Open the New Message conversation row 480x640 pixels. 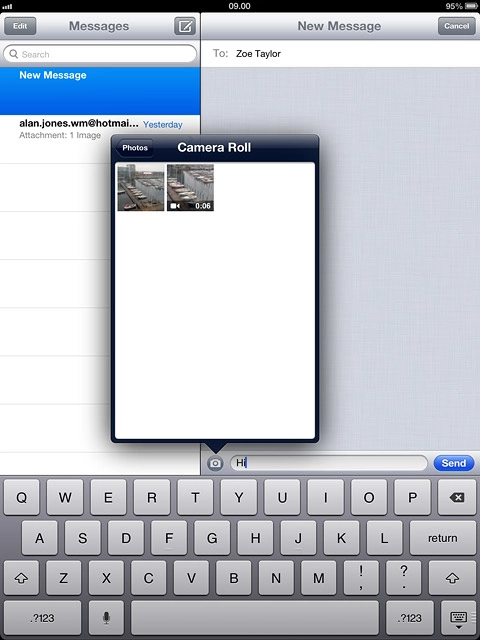click(x=100, y=91)
